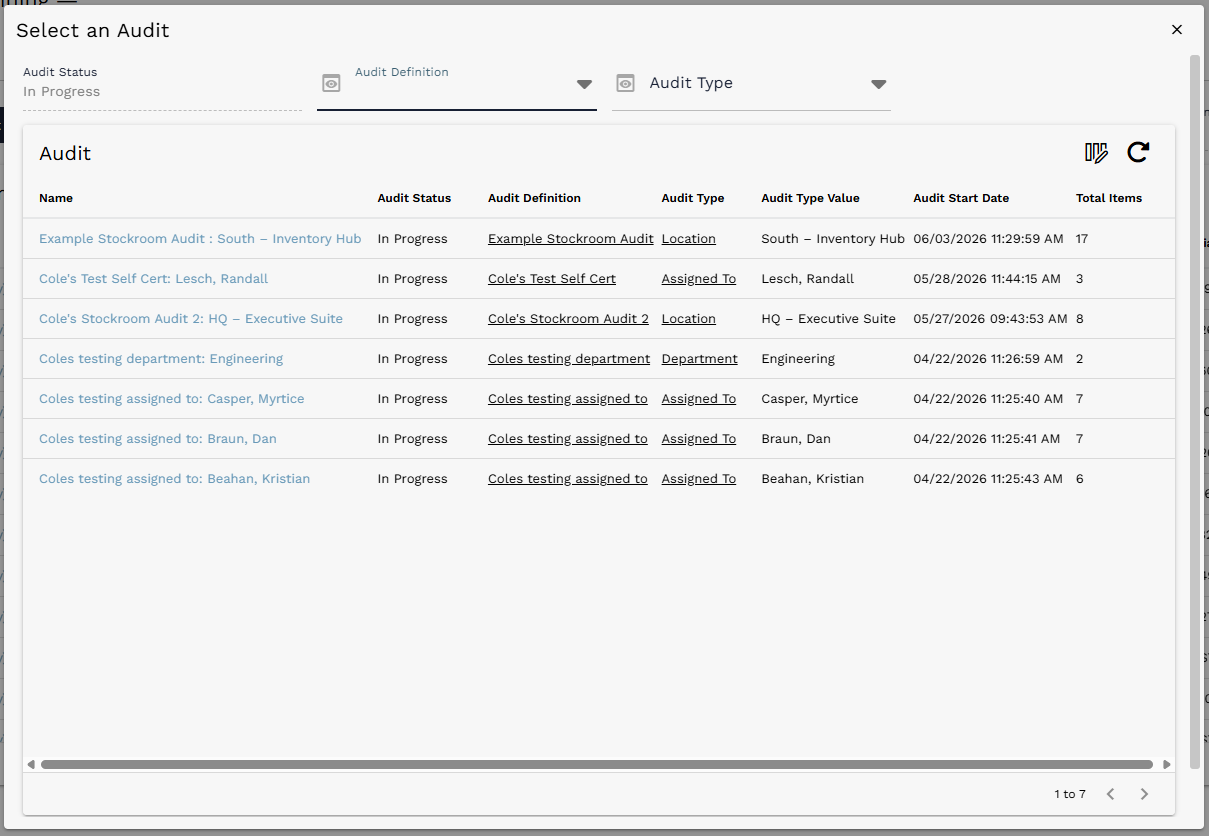The height and width of the screenshot is (836, 1209).
Task: Select the HQ – Executive Suite value cell
Action: tap(829, 319)
